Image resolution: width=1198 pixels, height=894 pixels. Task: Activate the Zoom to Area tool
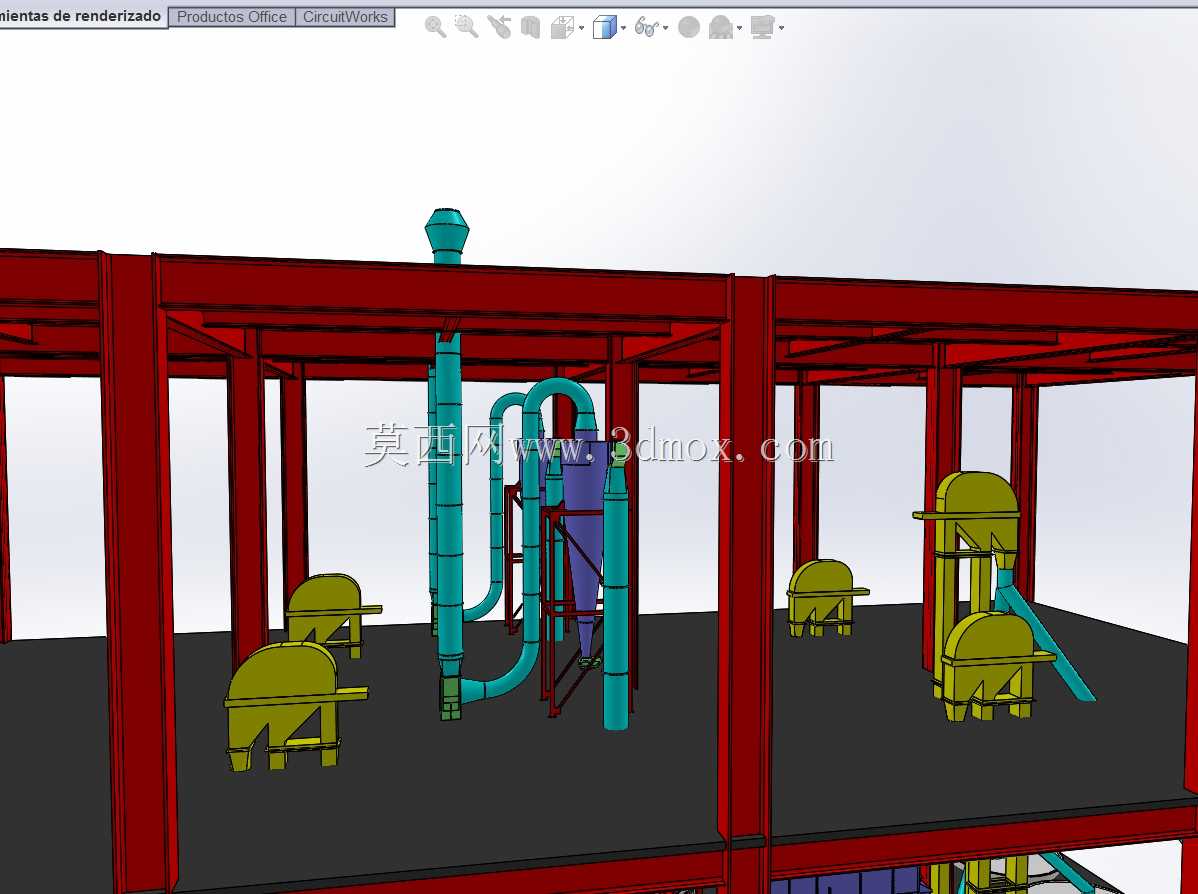(x=466, y=28)
